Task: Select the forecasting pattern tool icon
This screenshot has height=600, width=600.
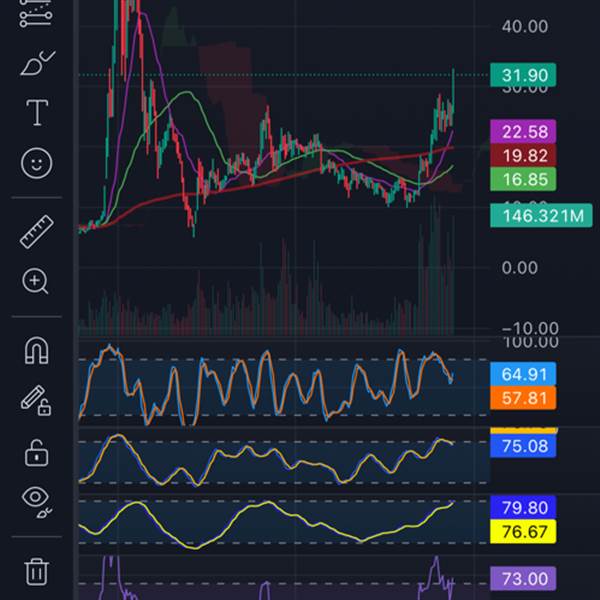Action: coord(36,14)
